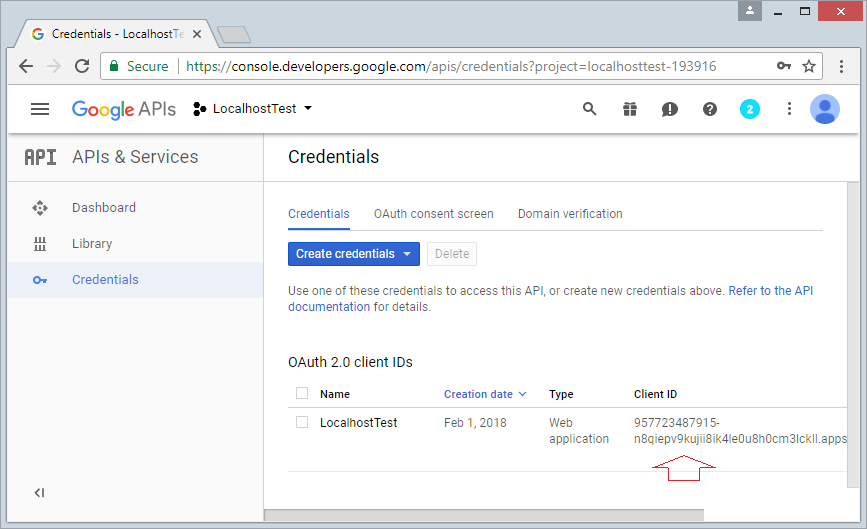Click the Client ID value 957723487915-
This screenshot has width=867, height=529.
pos(677,423)
